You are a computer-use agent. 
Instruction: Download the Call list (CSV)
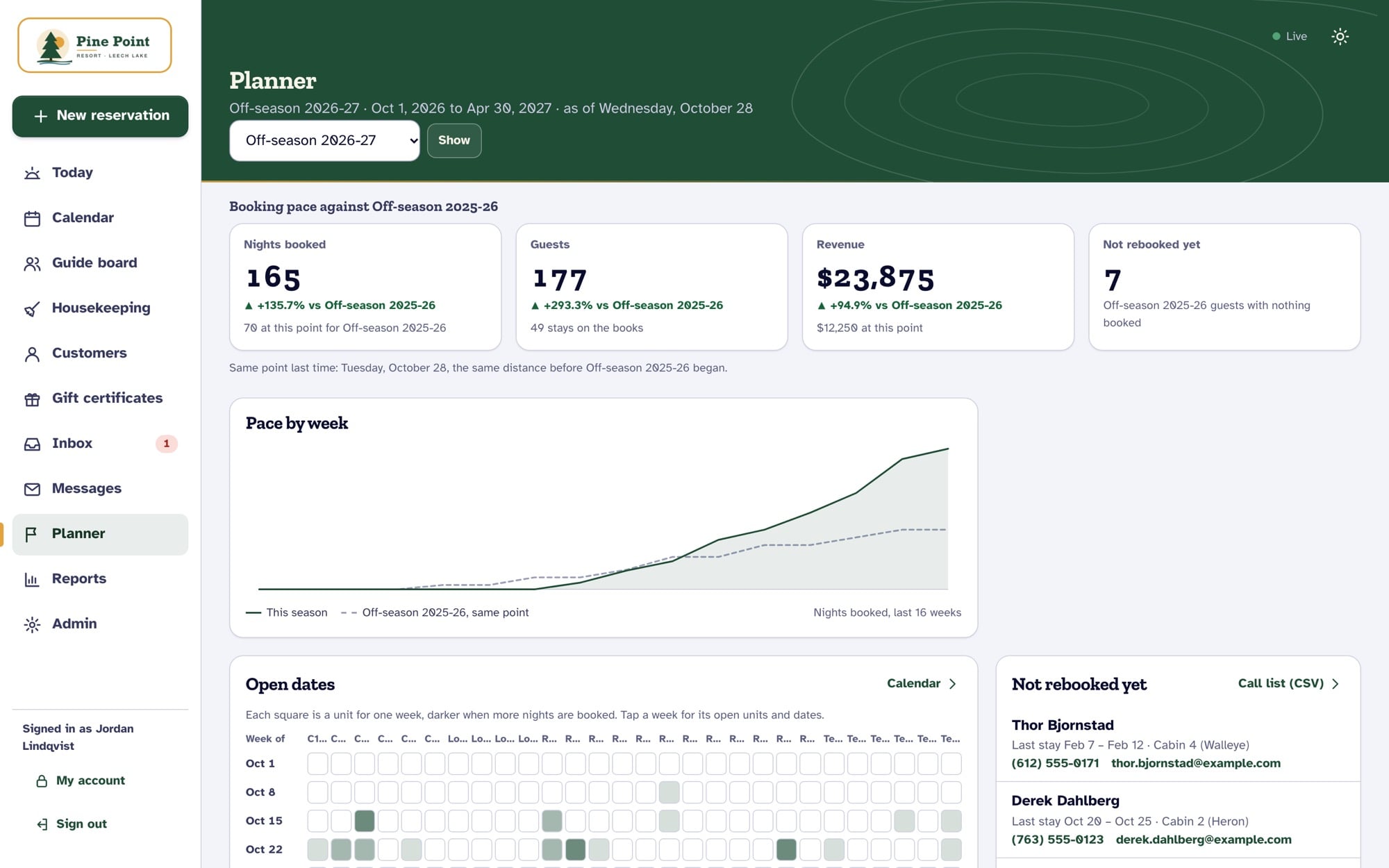tap(1288, 683)
